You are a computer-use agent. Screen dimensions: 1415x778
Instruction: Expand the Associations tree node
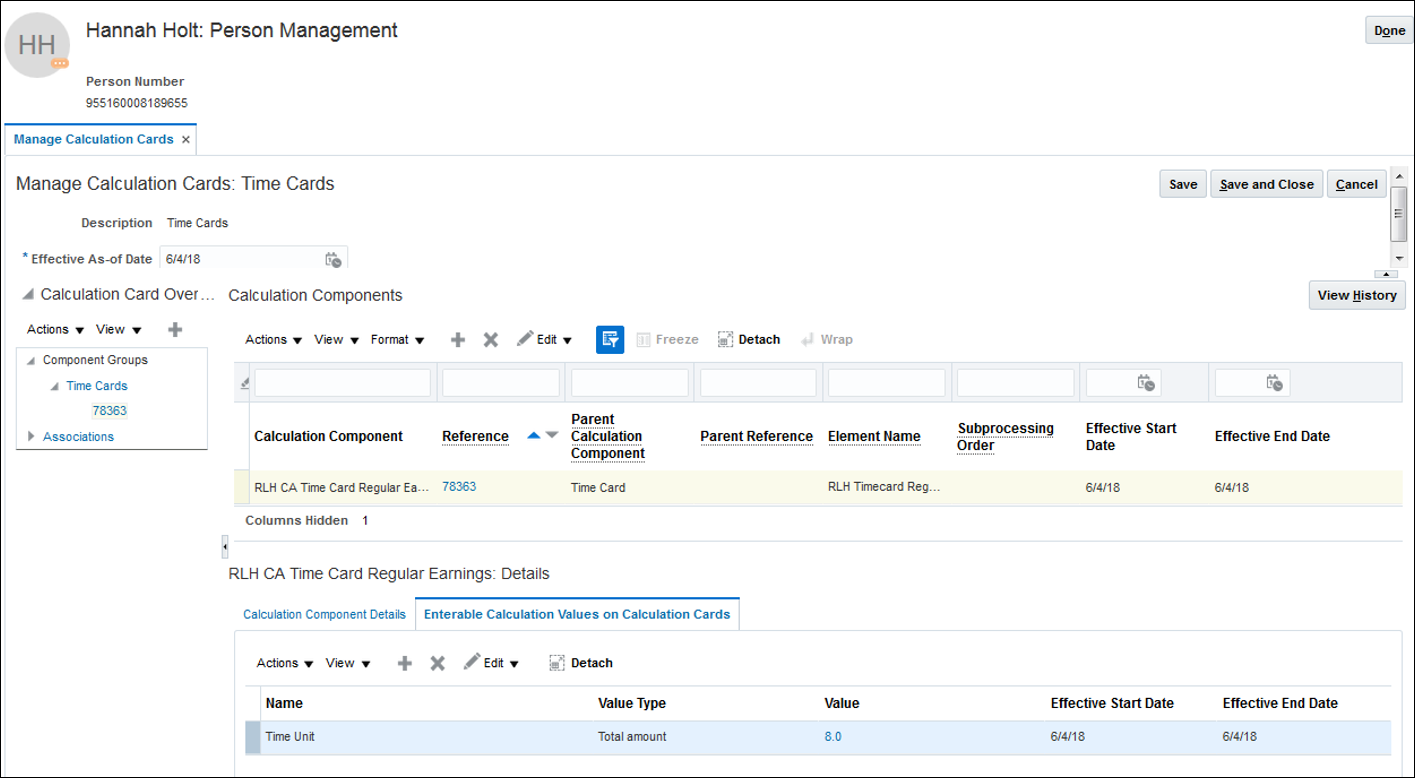tap(31, 437)
